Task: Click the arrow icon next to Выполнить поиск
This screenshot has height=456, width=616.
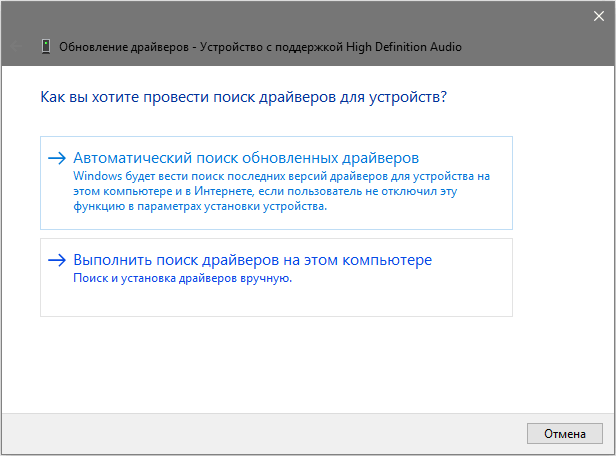Action: [57, 260]
